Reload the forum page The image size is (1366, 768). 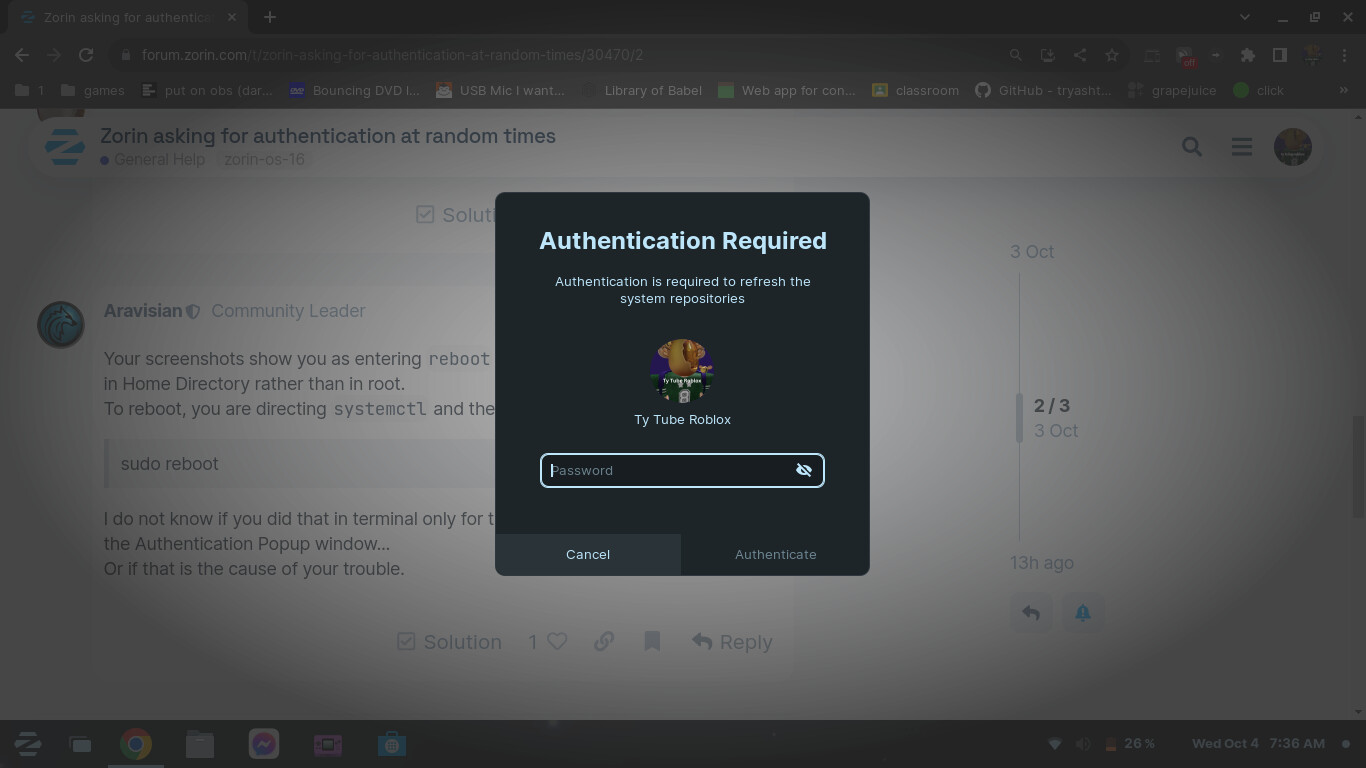tap(86, 55)
